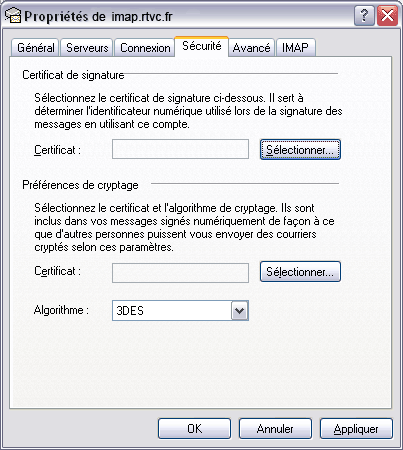Click the signature Certificat text field

pyautogui.click(x=180, y=149)
